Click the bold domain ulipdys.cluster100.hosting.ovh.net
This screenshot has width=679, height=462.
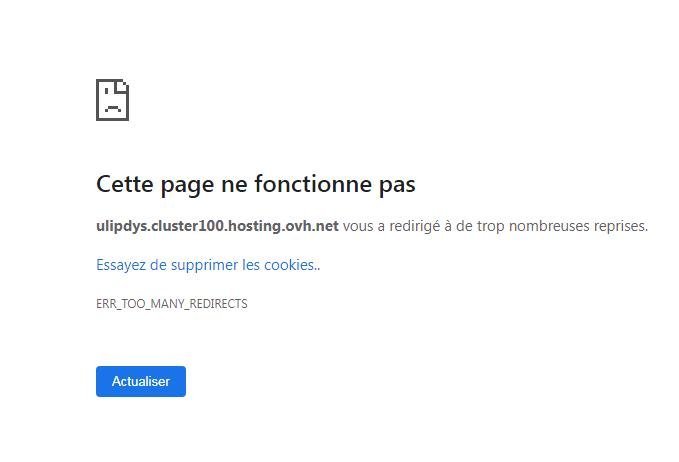click(x=217, y=226)
